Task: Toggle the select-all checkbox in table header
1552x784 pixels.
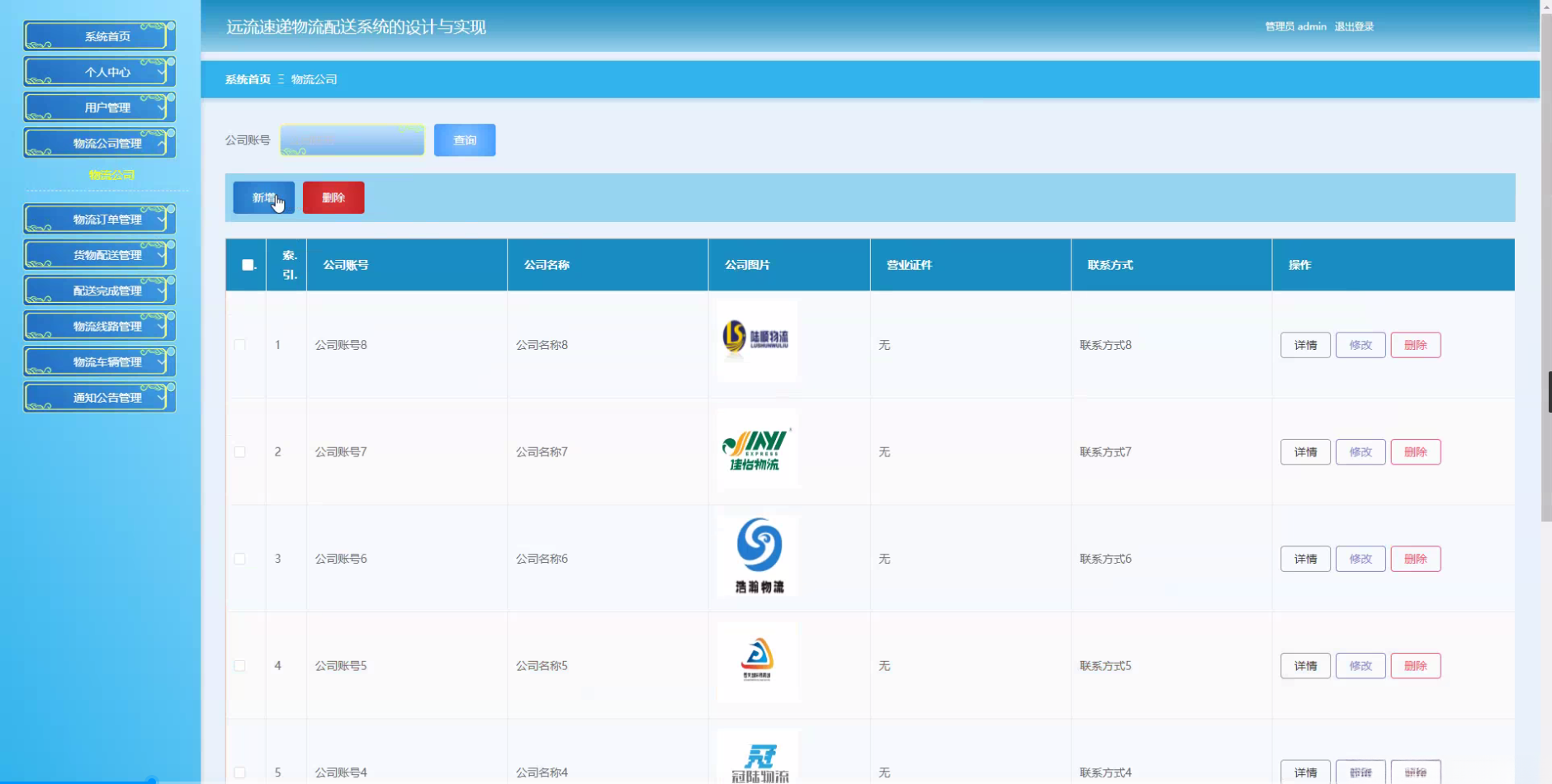Action: point(248,265)
